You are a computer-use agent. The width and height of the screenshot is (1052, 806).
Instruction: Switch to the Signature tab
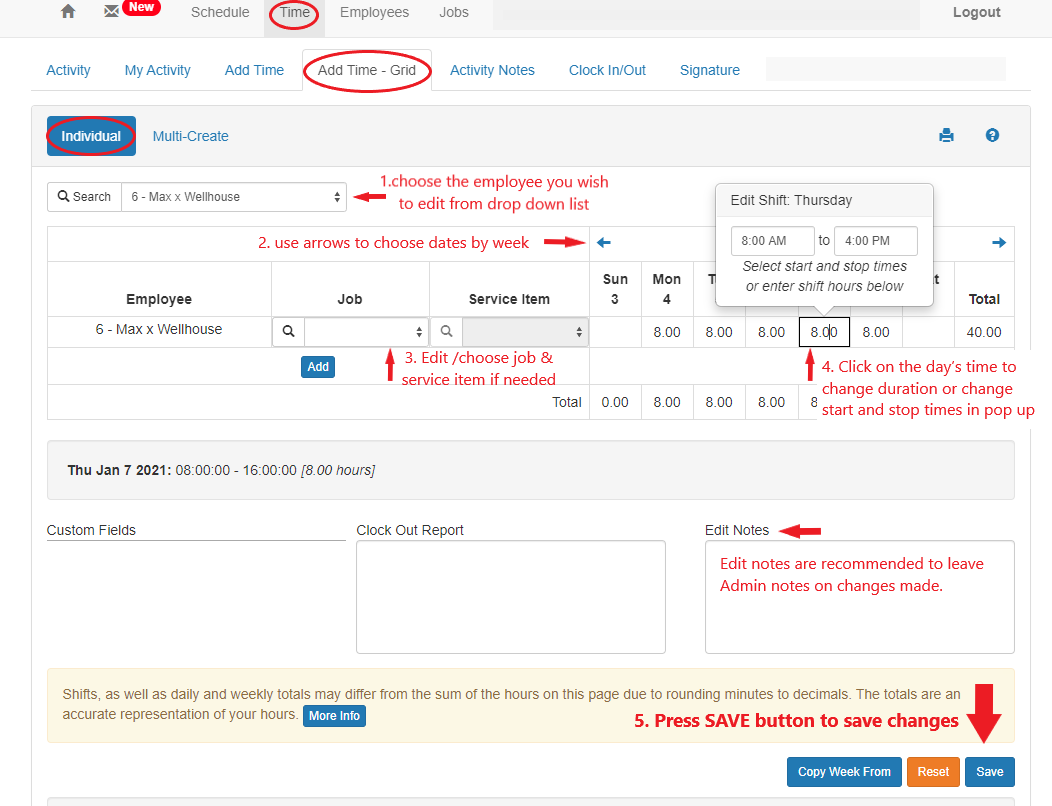(710, 70)
